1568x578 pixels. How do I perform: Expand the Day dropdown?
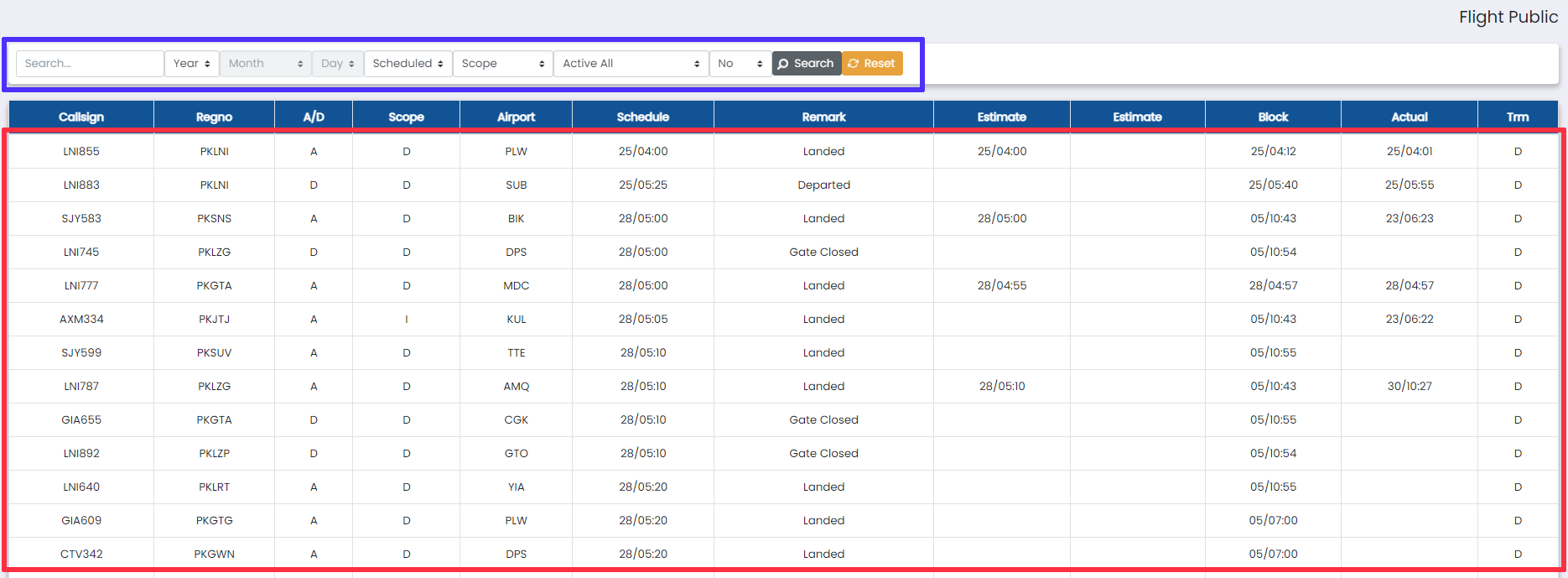click(337, 64)
